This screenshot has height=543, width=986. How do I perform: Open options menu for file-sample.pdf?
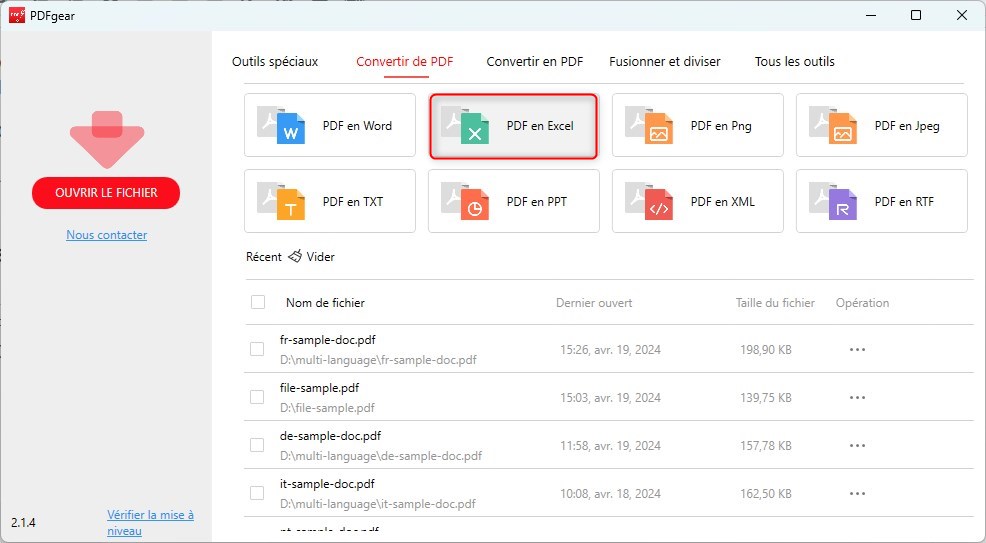857,397
